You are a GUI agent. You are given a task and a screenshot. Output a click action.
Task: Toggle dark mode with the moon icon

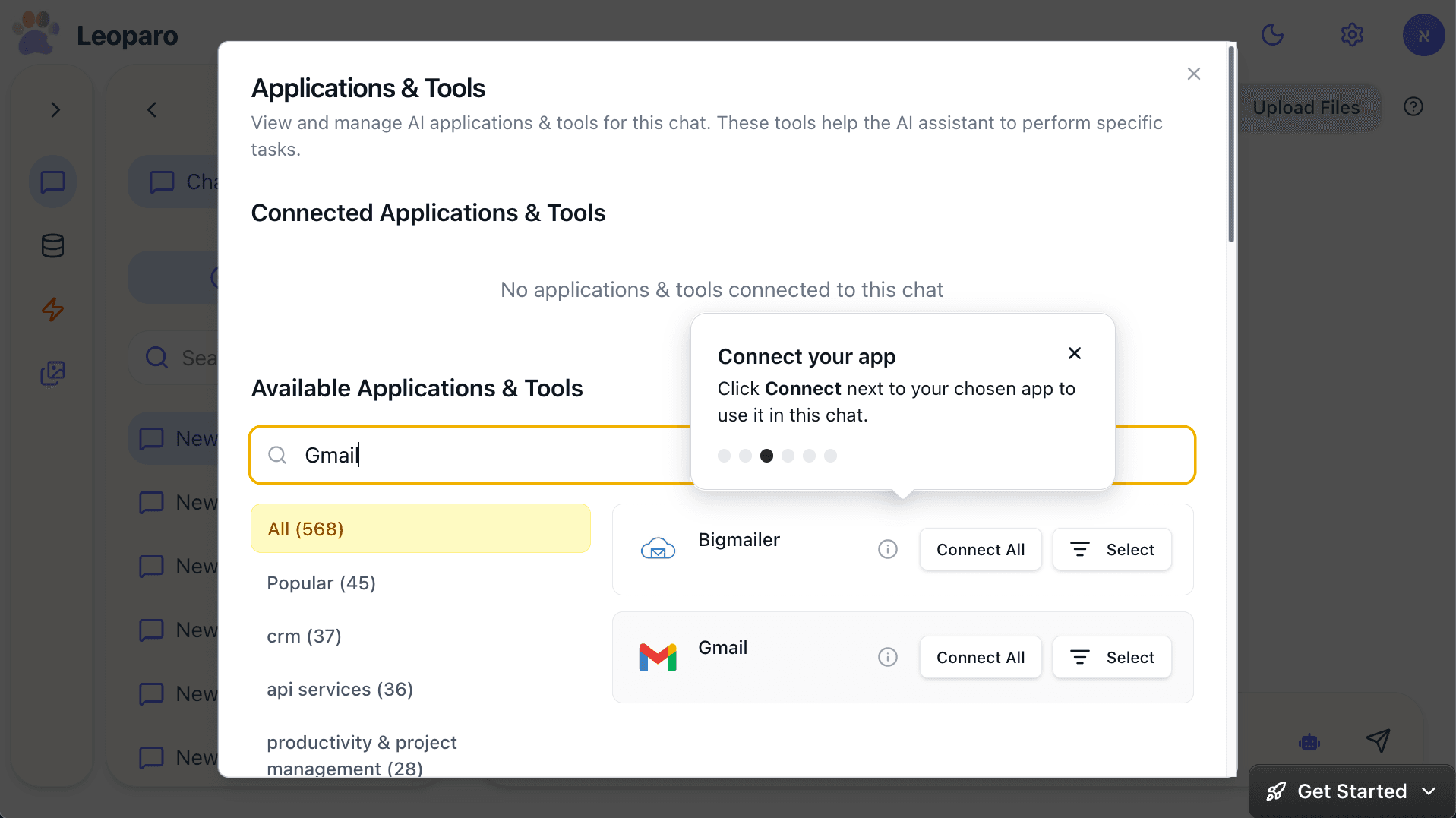[x=1272, y=34]
